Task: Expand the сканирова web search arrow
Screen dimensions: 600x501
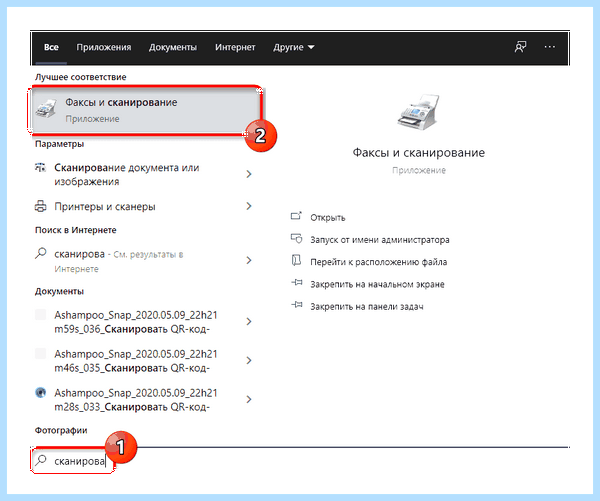Action: pos(249,261)
